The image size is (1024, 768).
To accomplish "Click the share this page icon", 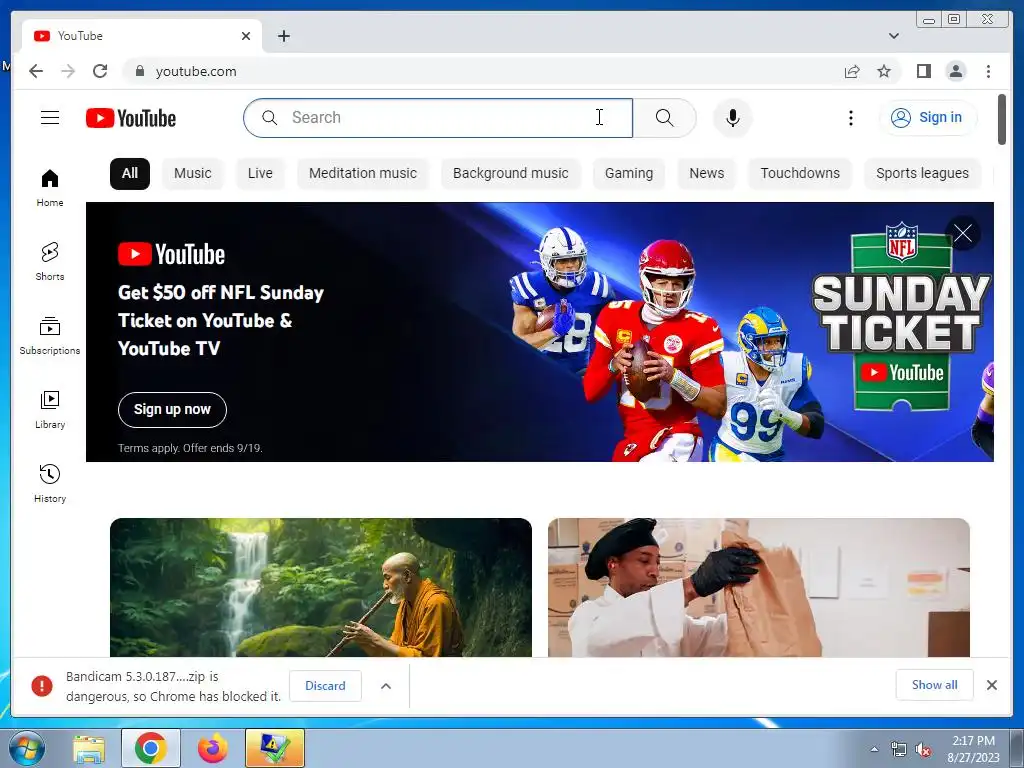I will (x=852, y=71).
